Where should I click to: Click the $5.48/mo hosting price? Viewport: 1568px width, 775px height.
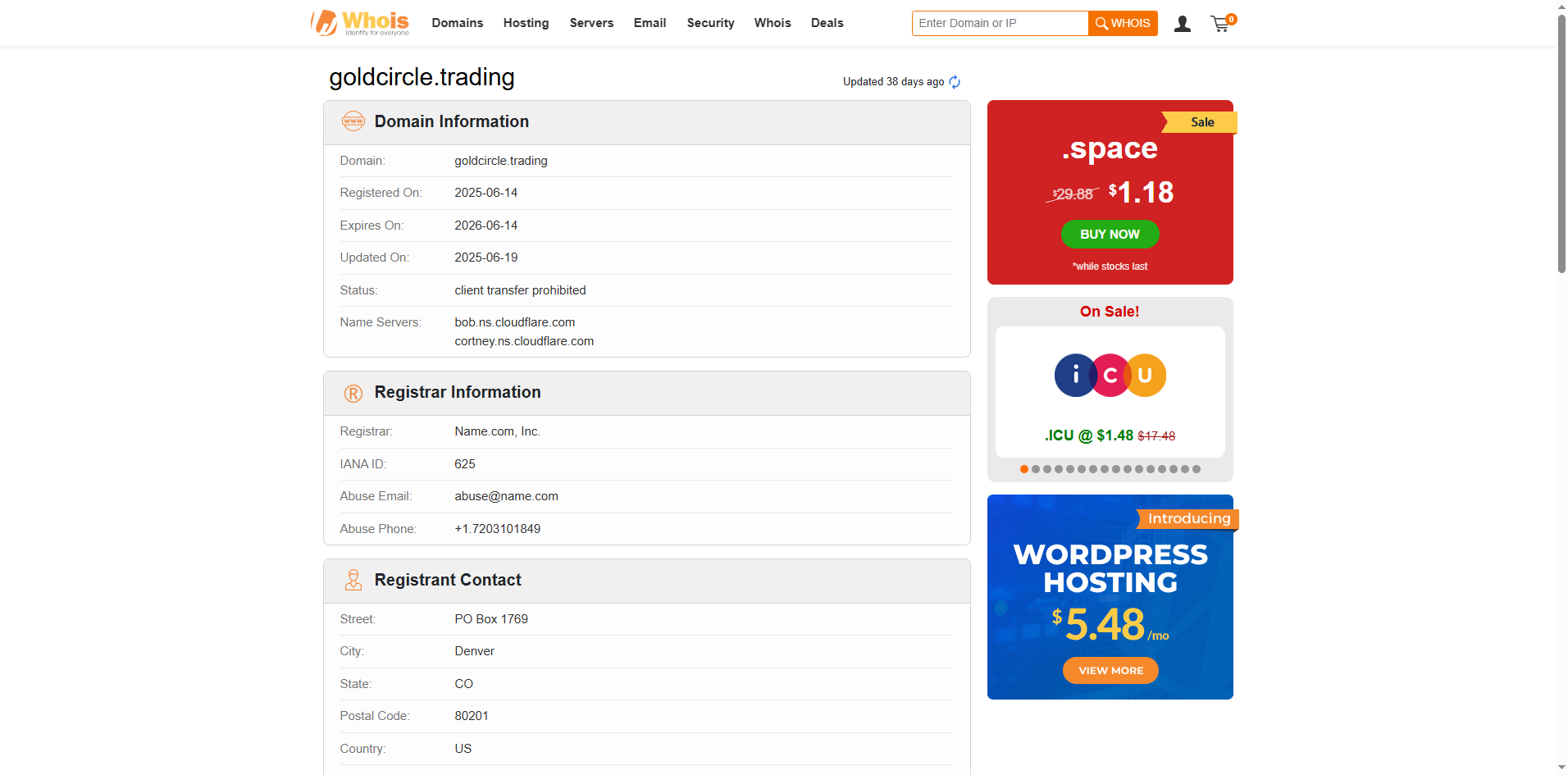coord(1110,625)
